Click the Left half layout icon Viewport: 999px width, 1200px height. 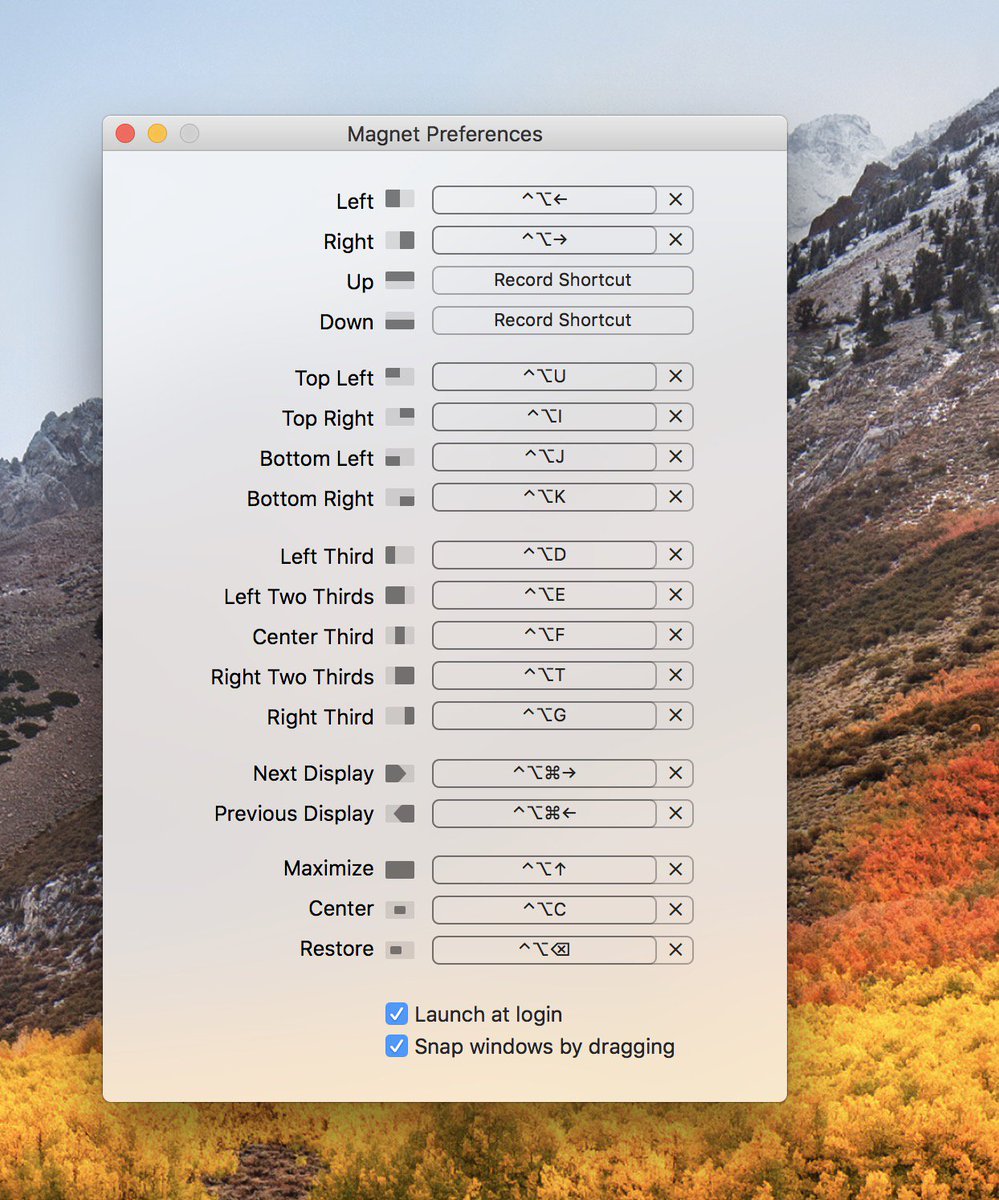(x=400, y=199)
